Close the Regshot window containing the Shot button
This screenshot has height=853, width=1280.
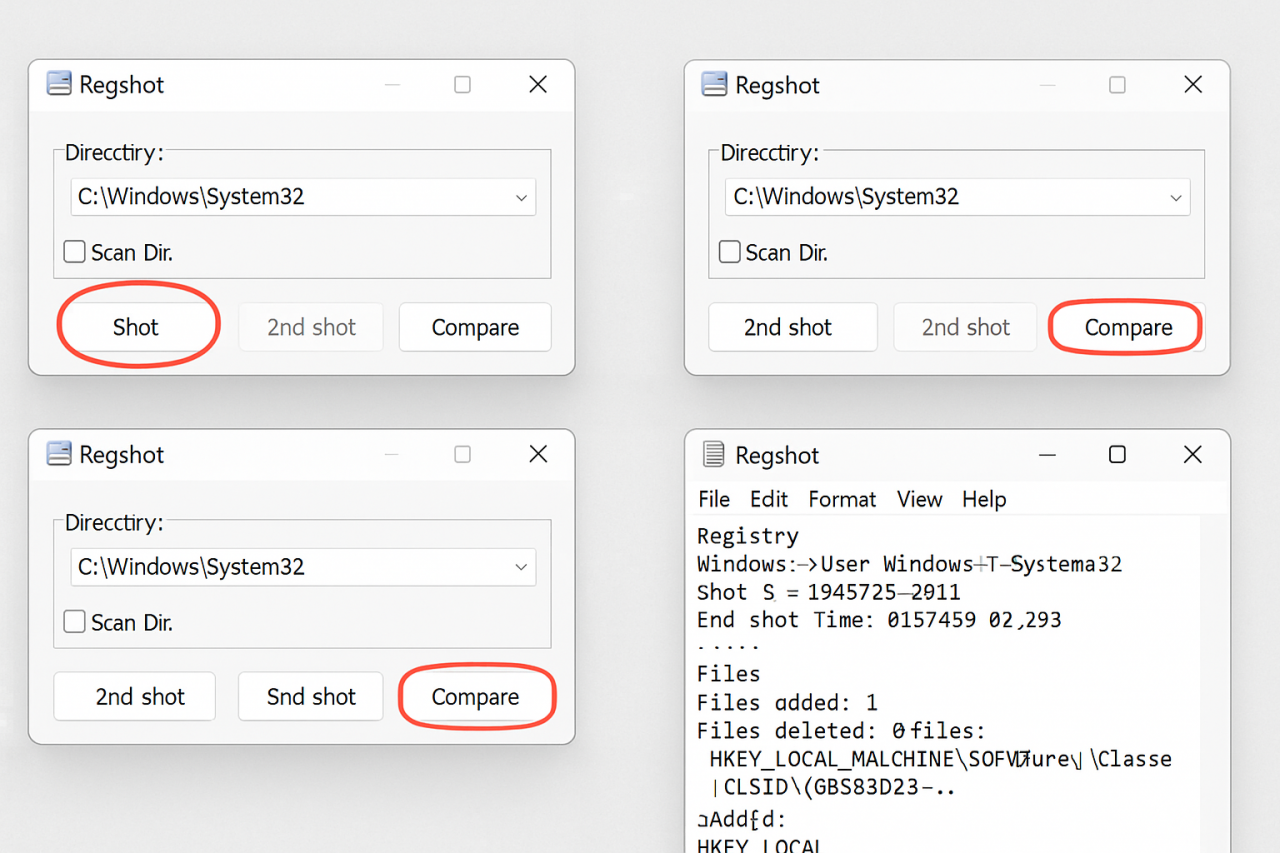click(x=538, y=85)
